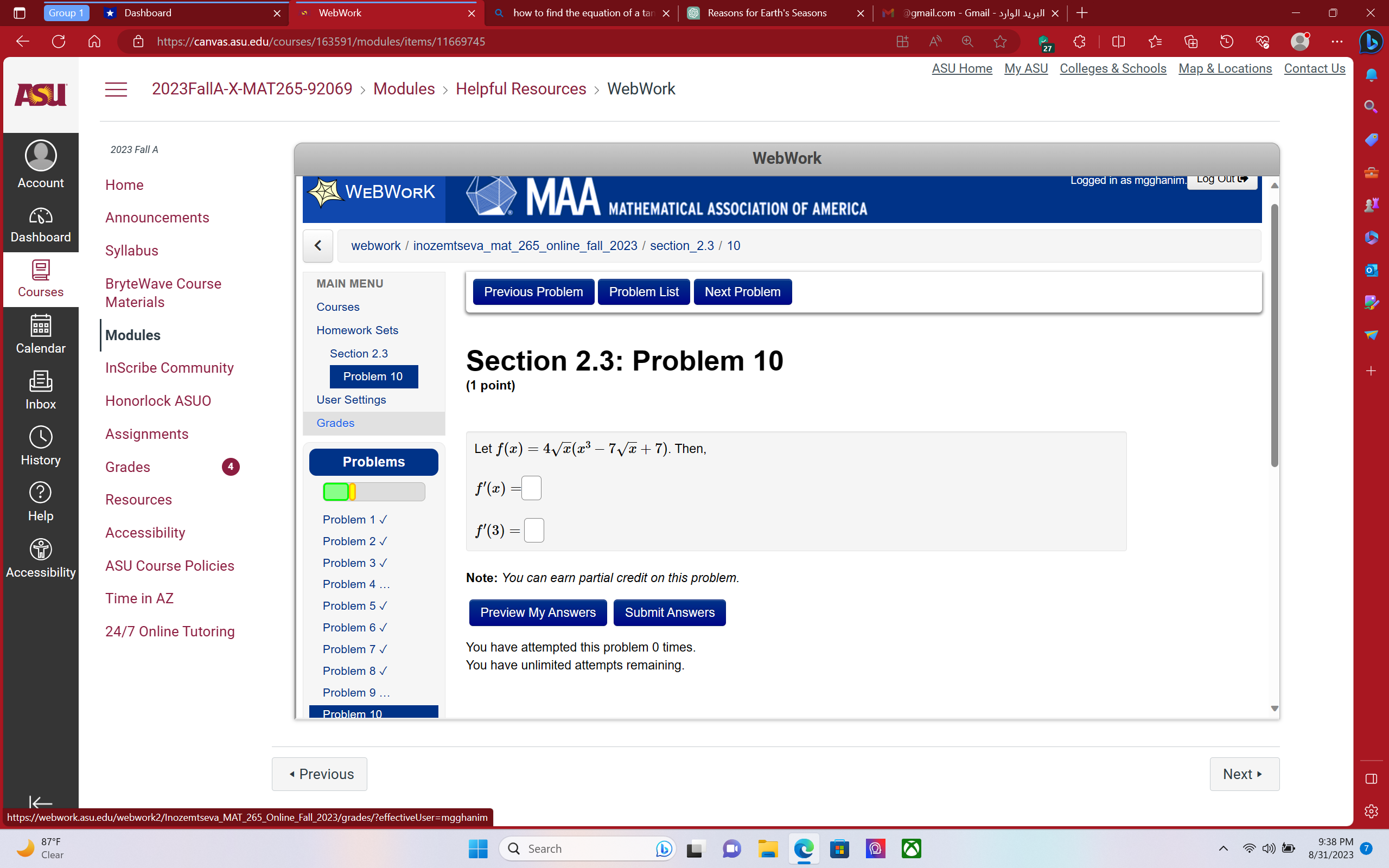This screenshot has height=868, width=1389.
Task: Click the browser refresh icon
Action: click(59, 42)
